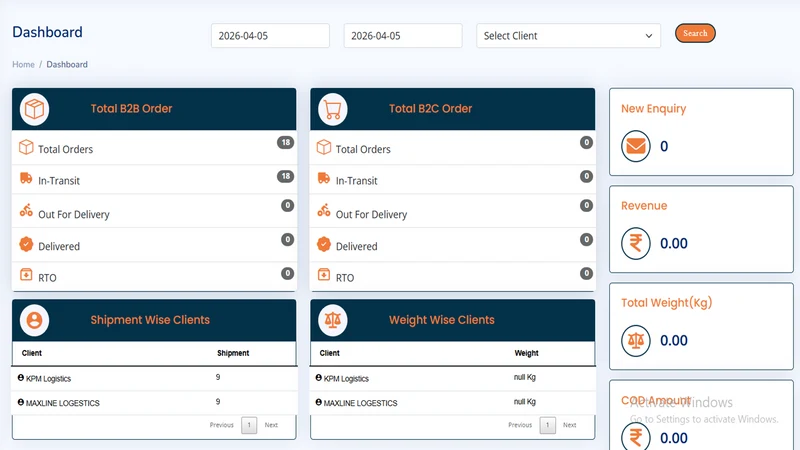
Task: Click the Client column header in Weight table
Action: (x=330, y=353)
